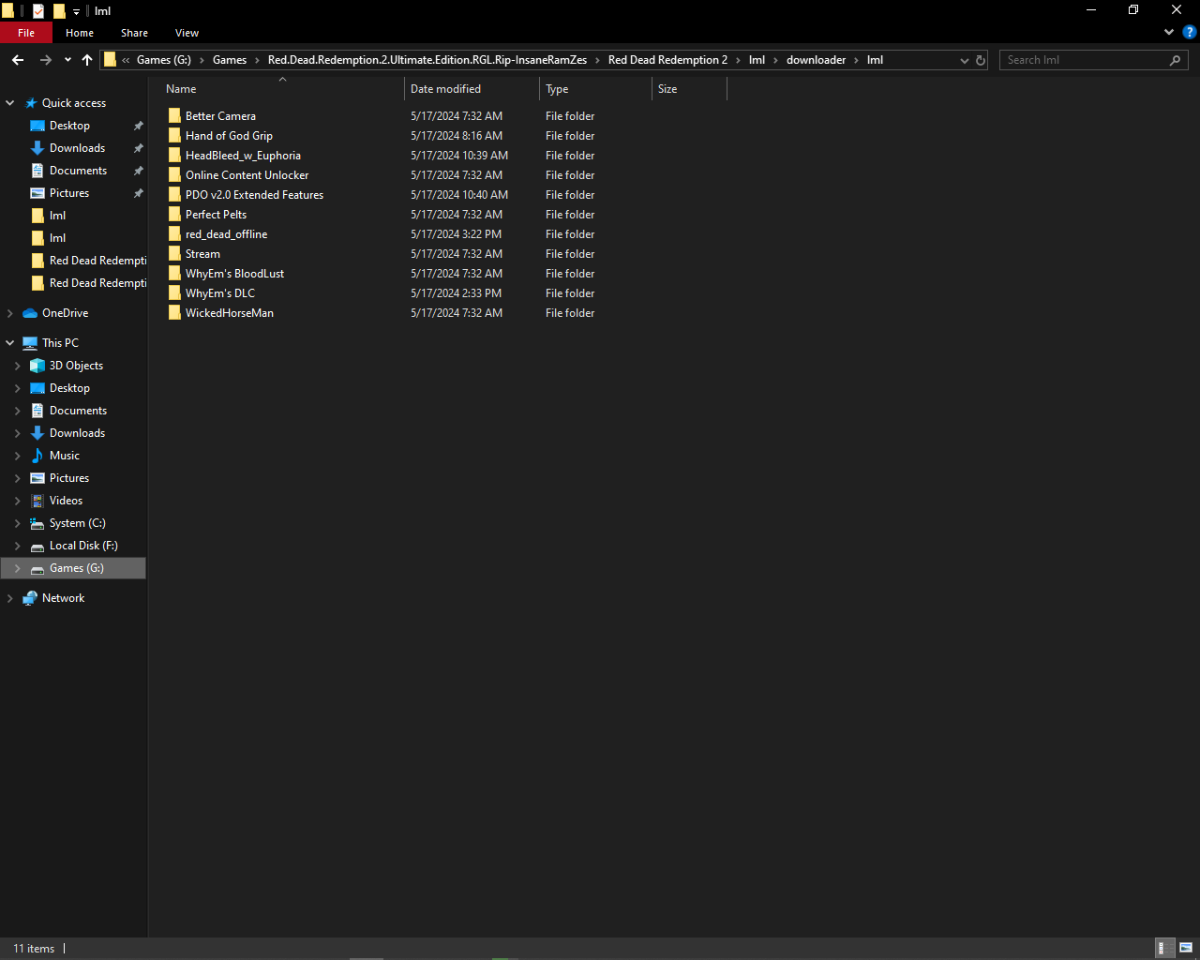Select the Online Content Unlocker folder

tap(246, 175)
